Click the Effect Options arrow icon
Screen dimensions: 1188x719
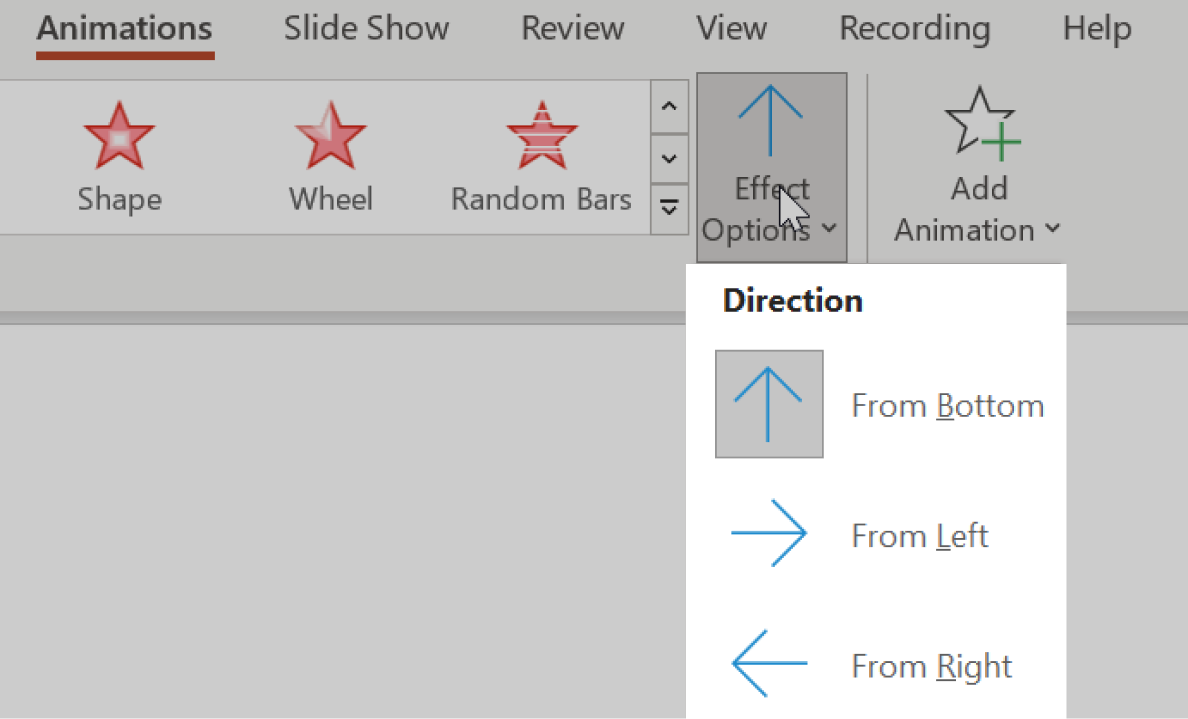pyautogui.click(x=770, y=120)
